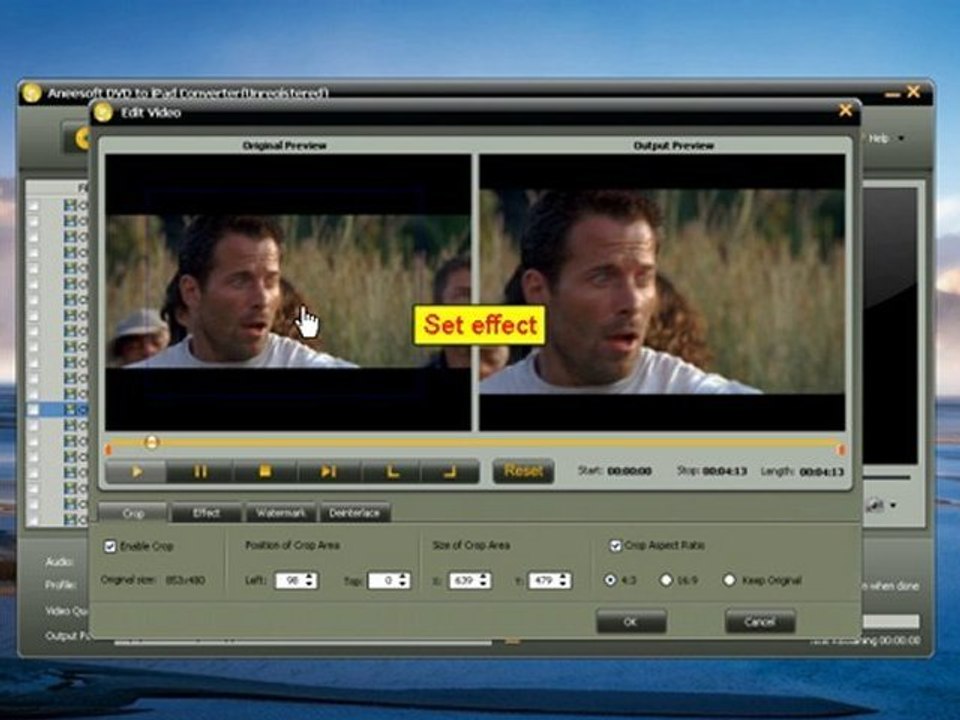Click the orange timeline progress bar

click(x=474, y=442)
